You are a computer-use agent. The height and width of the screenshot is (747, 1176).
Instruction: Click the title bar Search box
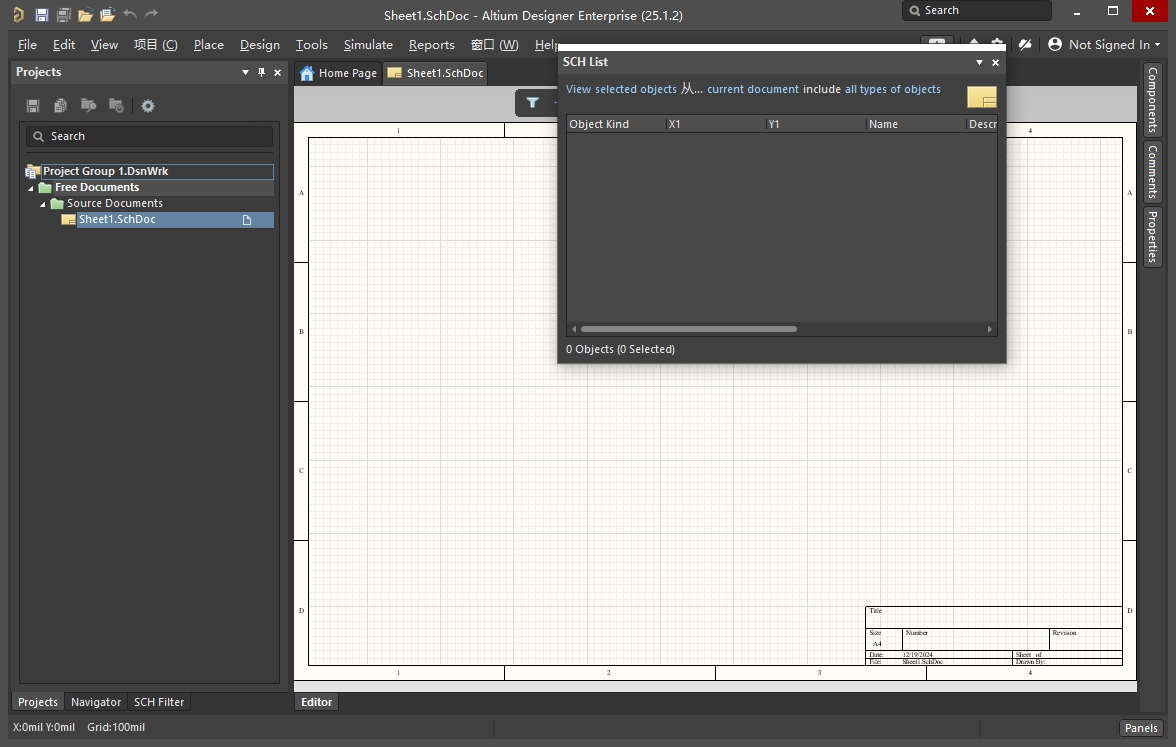[x=976, y=10]
